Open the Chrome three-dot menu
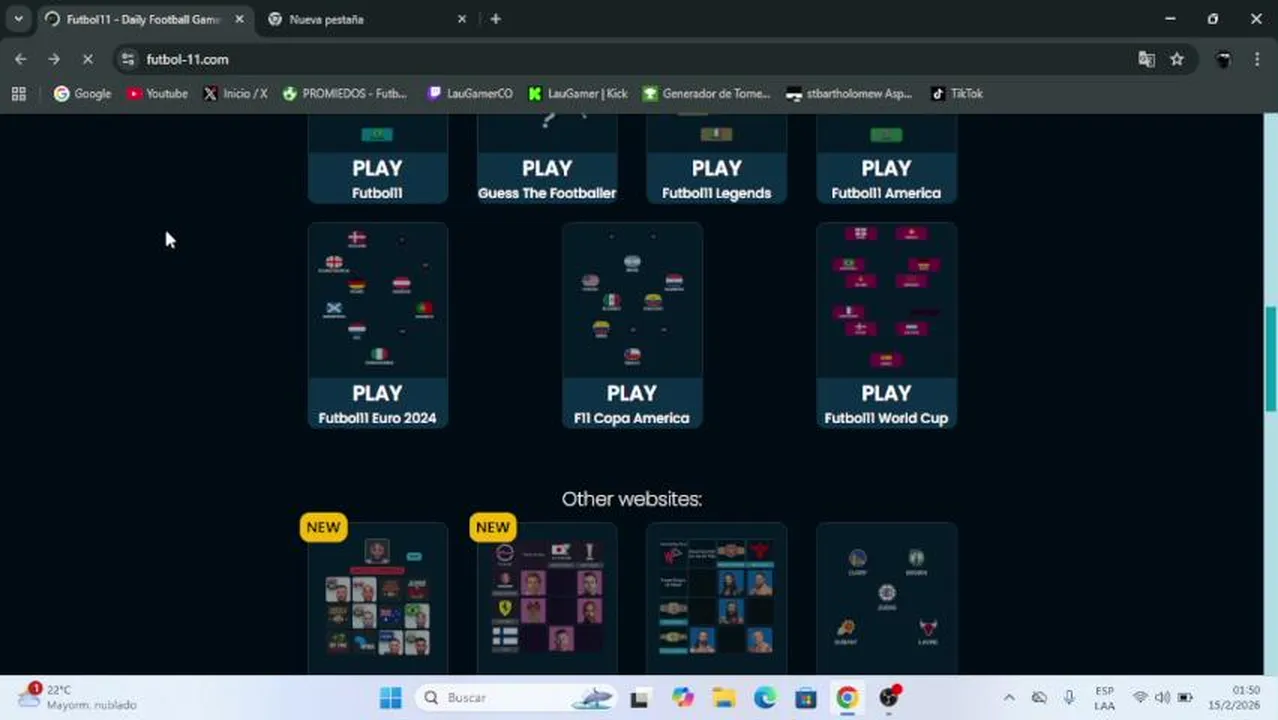This screenshot has width=1278, height=720. 1257,59
